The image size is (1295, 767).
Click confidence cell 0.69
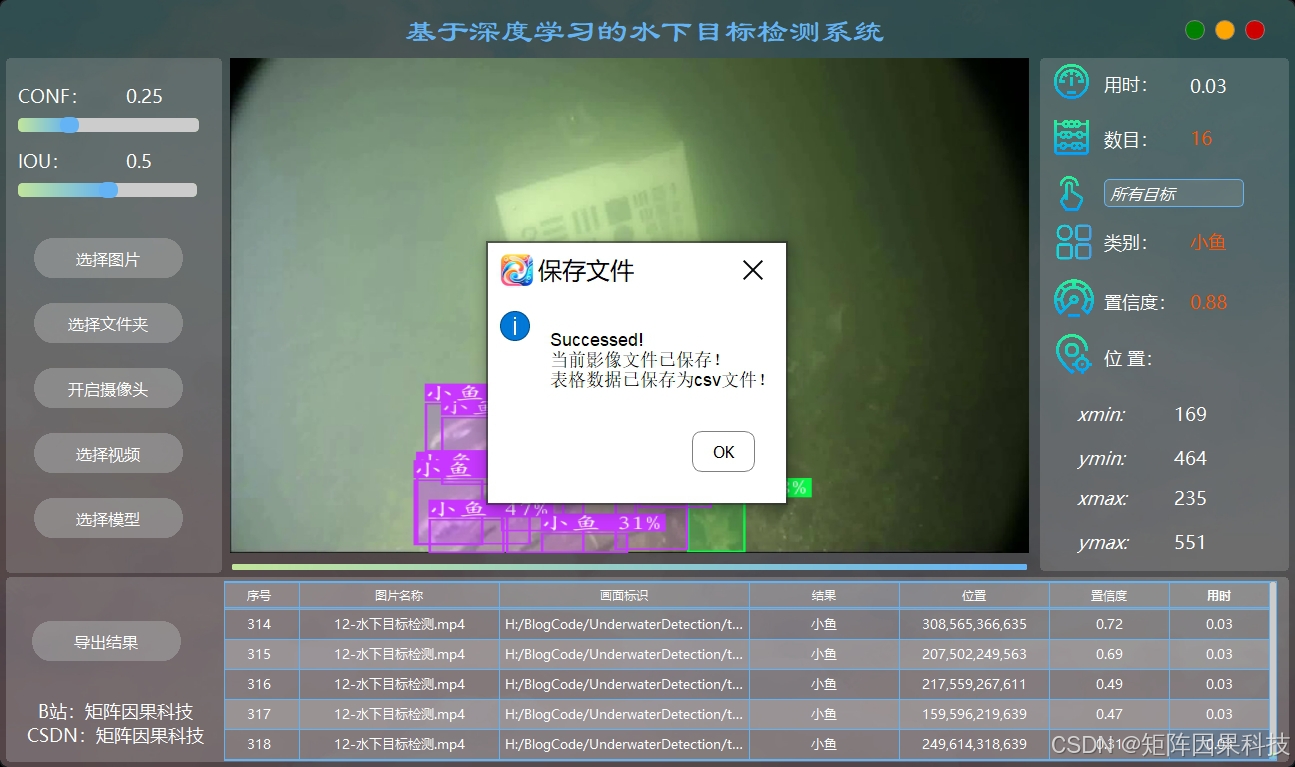click(1109, 654)
